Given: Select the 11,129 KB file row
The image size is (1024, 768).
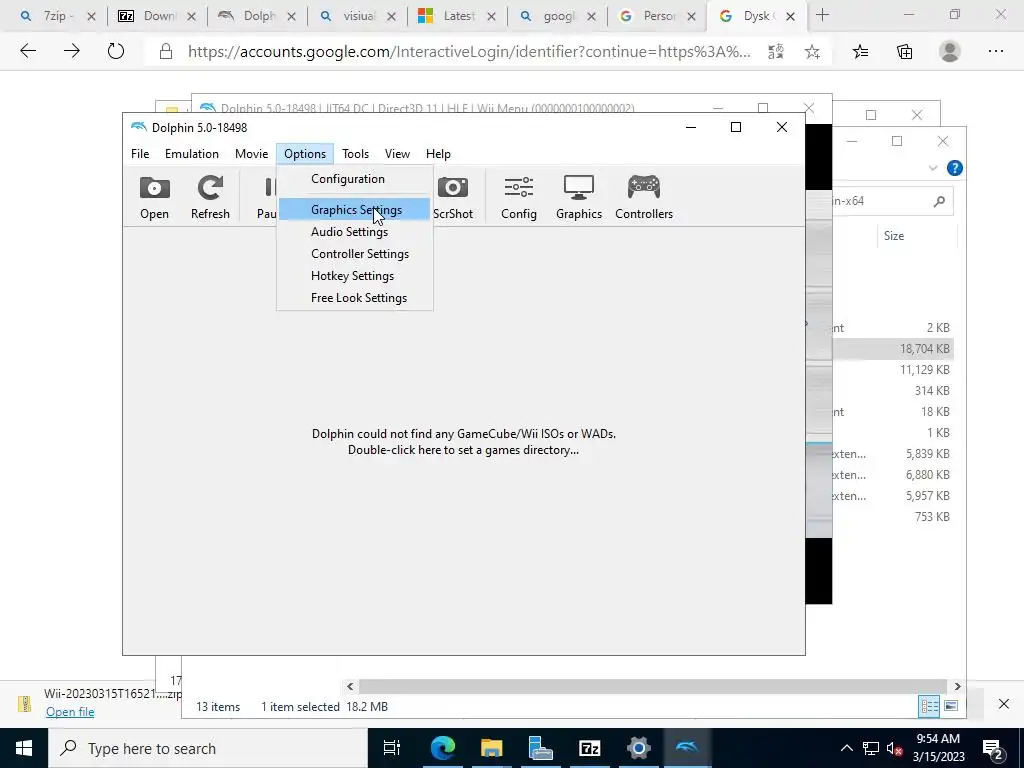Looking at the screenshot, I should 893,370.
